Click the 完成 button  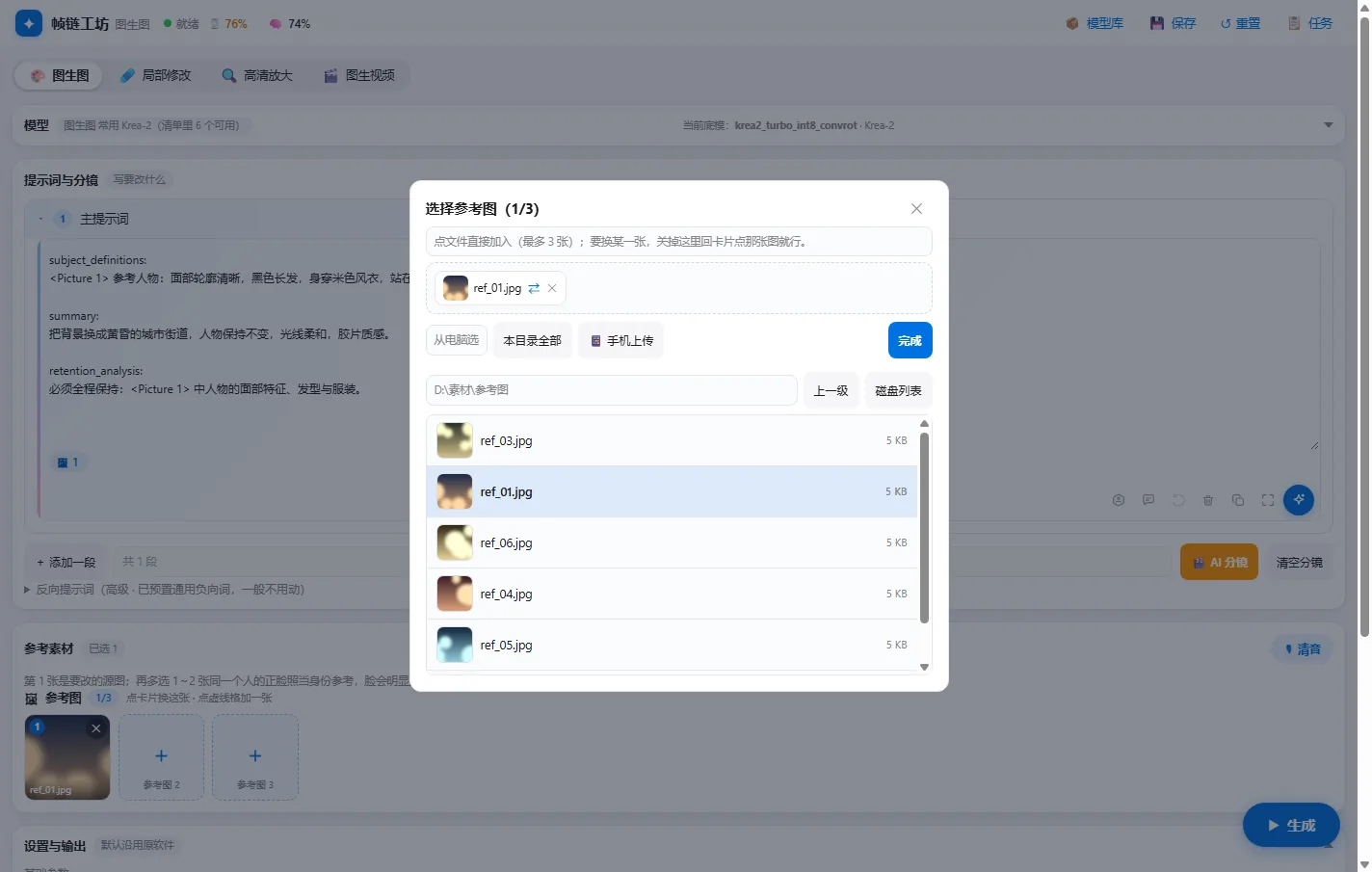coord(910,340)
